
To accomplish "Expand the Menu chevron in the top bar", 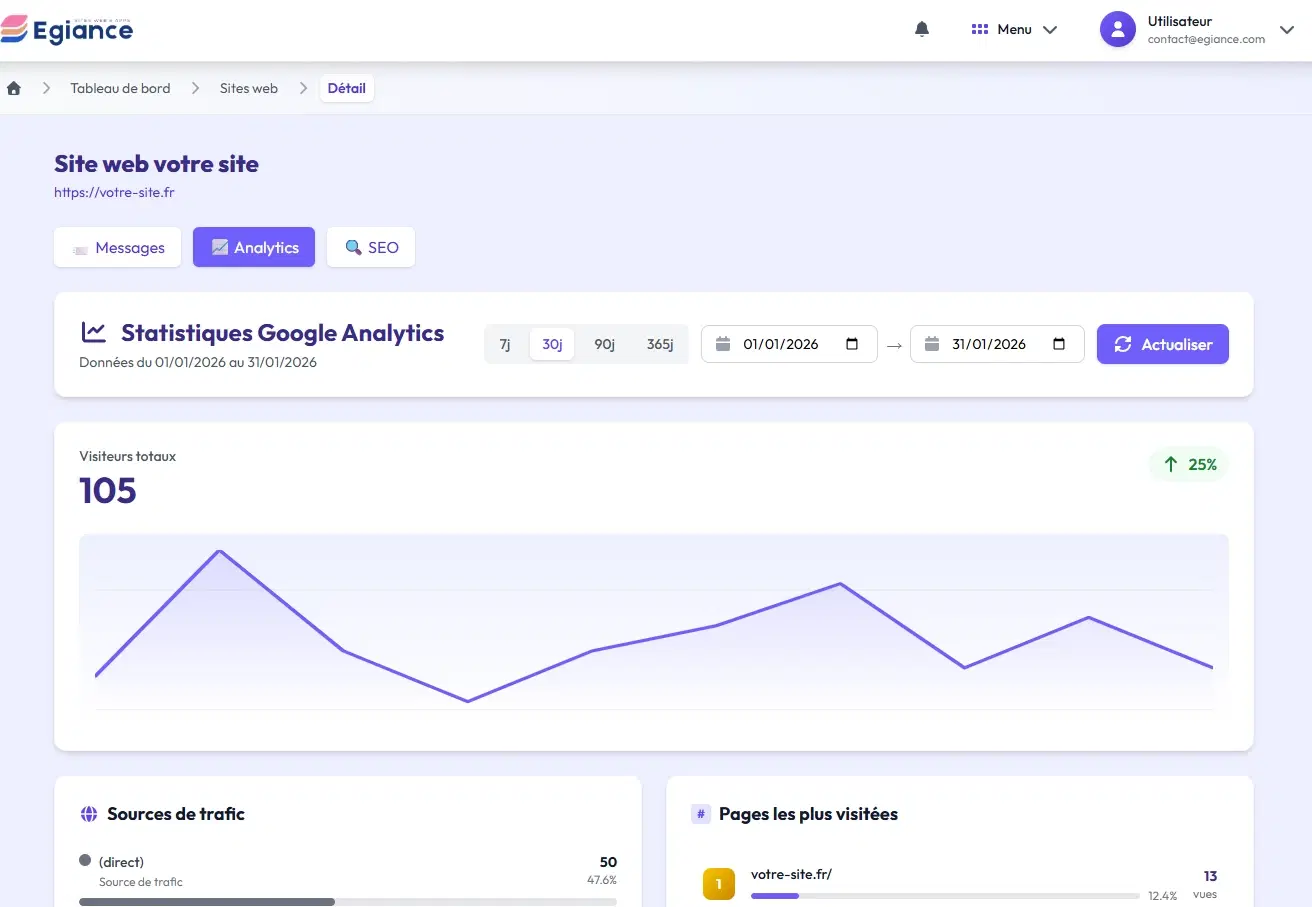I will pyautogui.click(x=1050, y=29).
